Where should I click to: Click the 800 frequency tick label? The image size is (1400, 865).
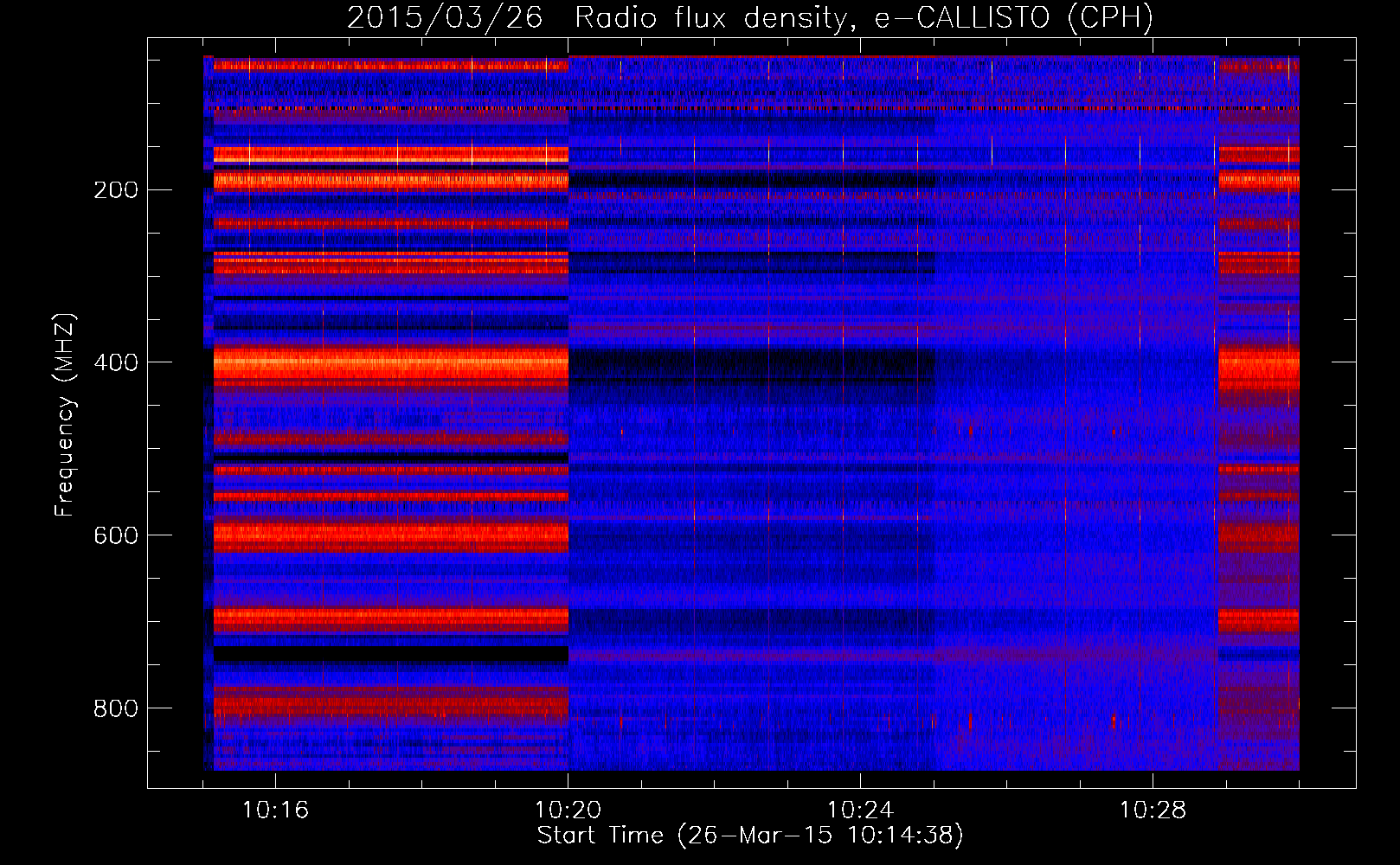point(115,709)
